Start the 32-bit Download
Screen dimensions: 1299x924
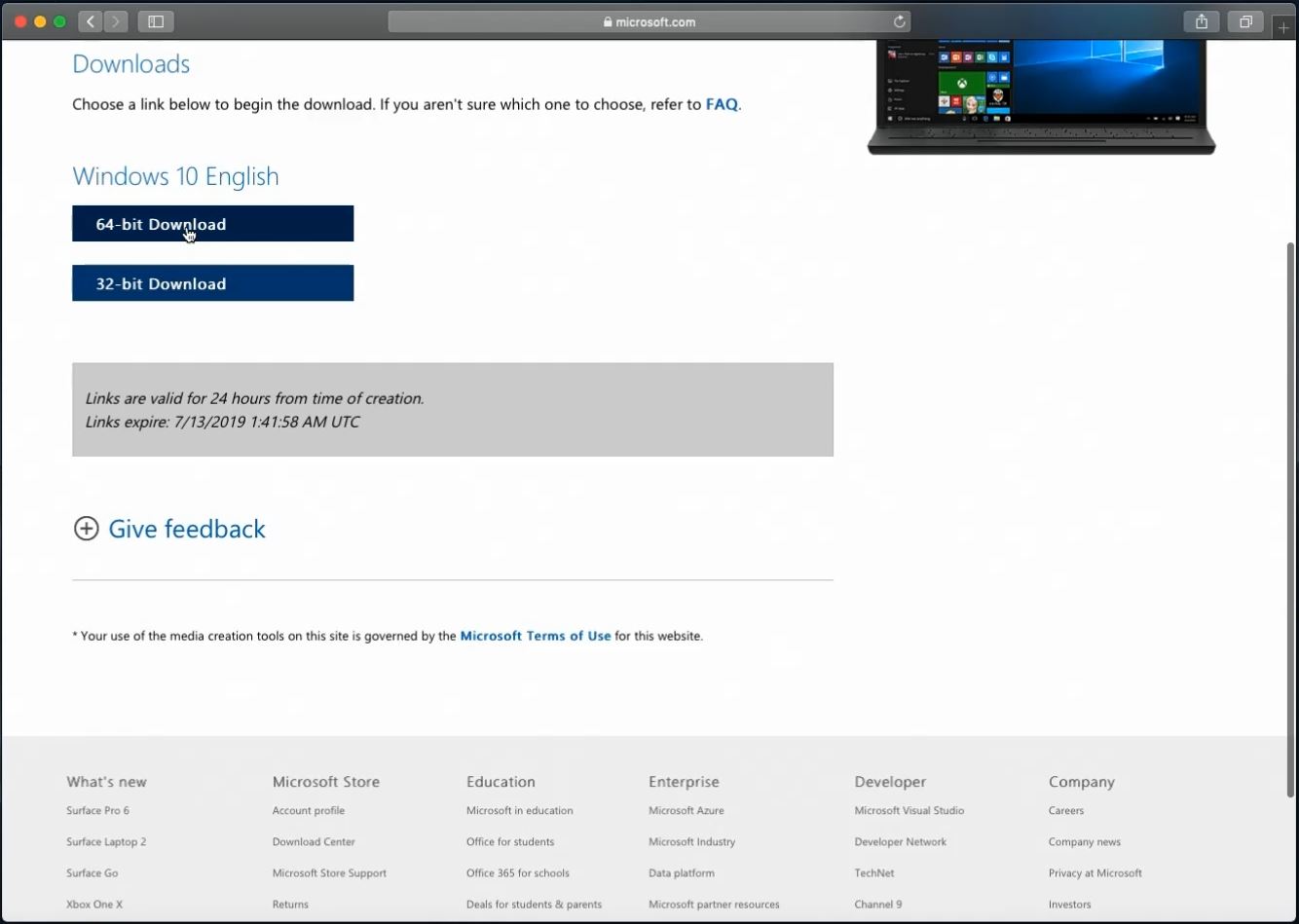(x=212, y=283)
